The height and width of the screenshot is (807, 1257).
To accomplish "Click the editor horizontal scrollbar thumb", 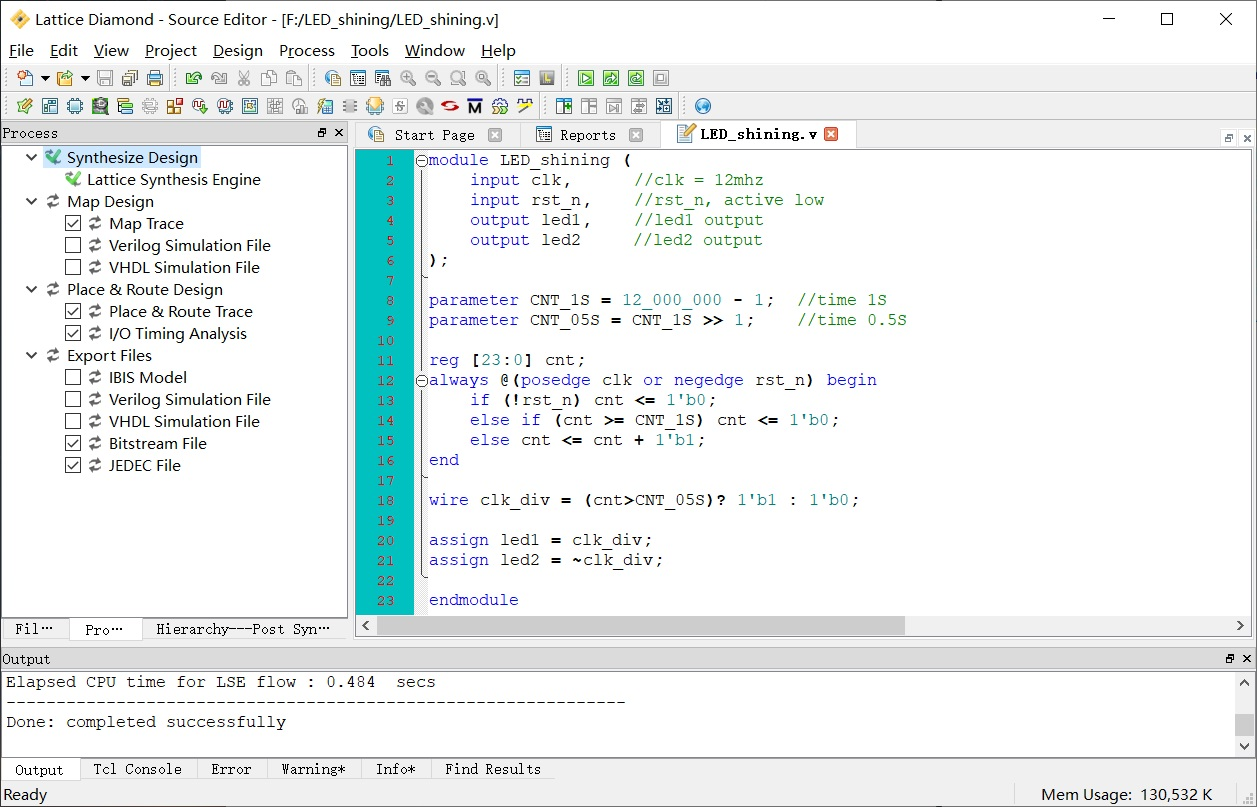I will tap(641, 625).
